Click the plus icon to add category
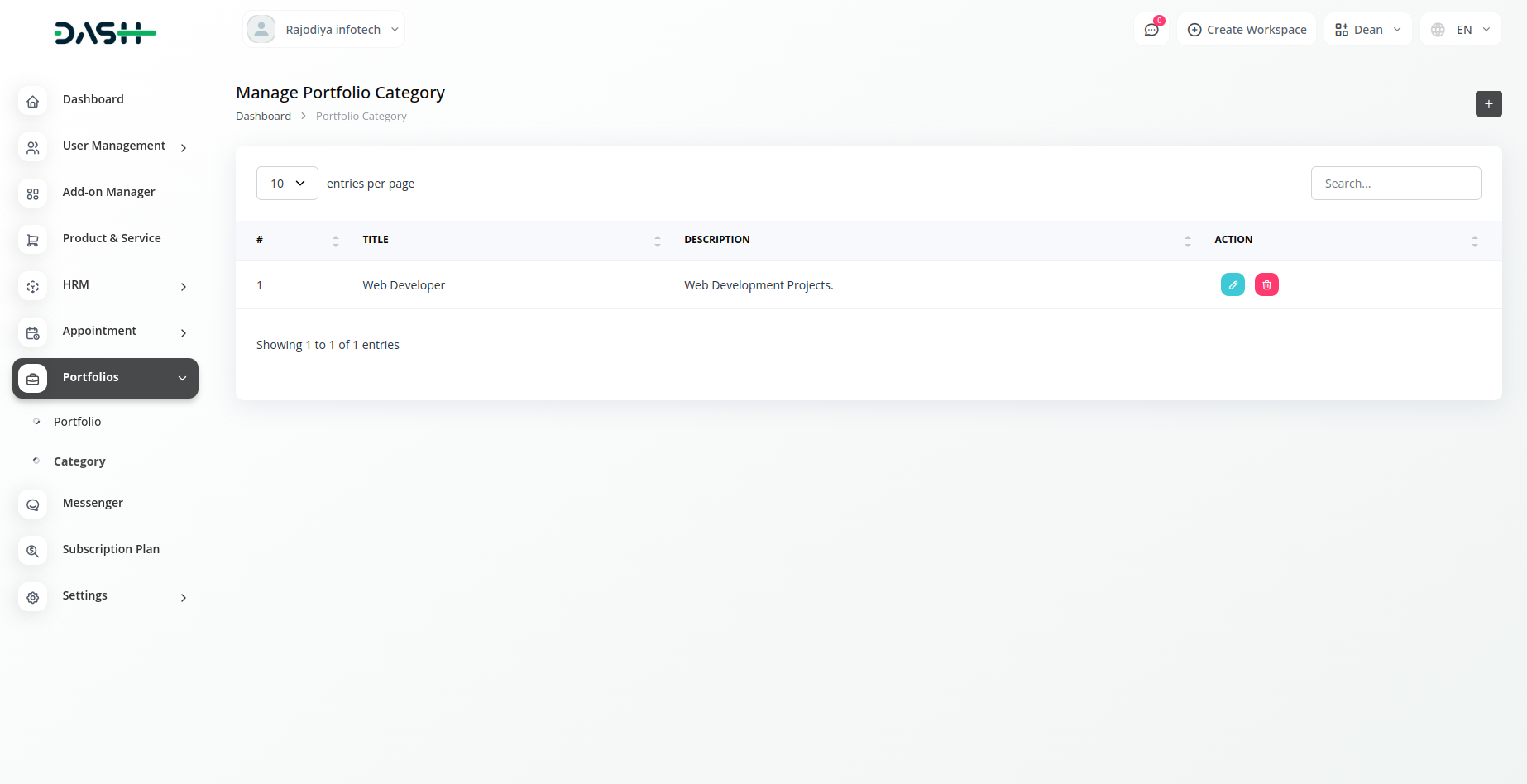 pos(1488,104)
